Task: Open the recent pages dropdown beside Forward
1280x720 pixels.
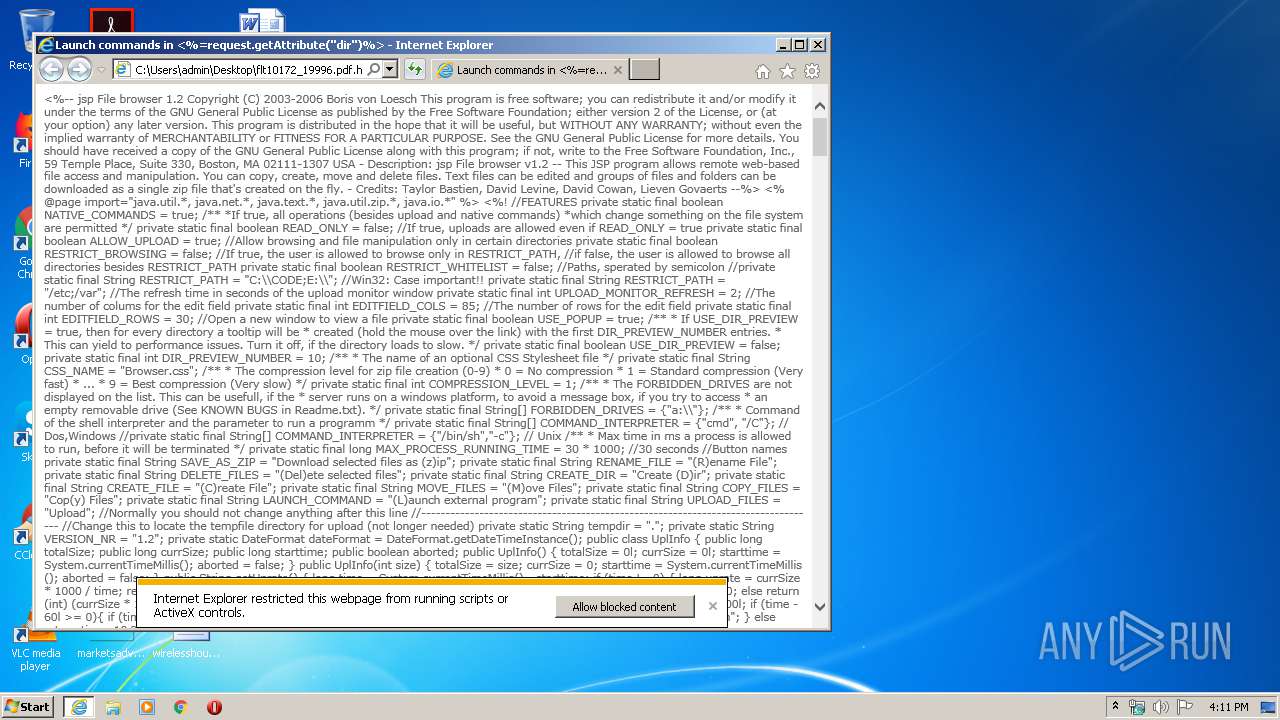Action: (101, 70)
